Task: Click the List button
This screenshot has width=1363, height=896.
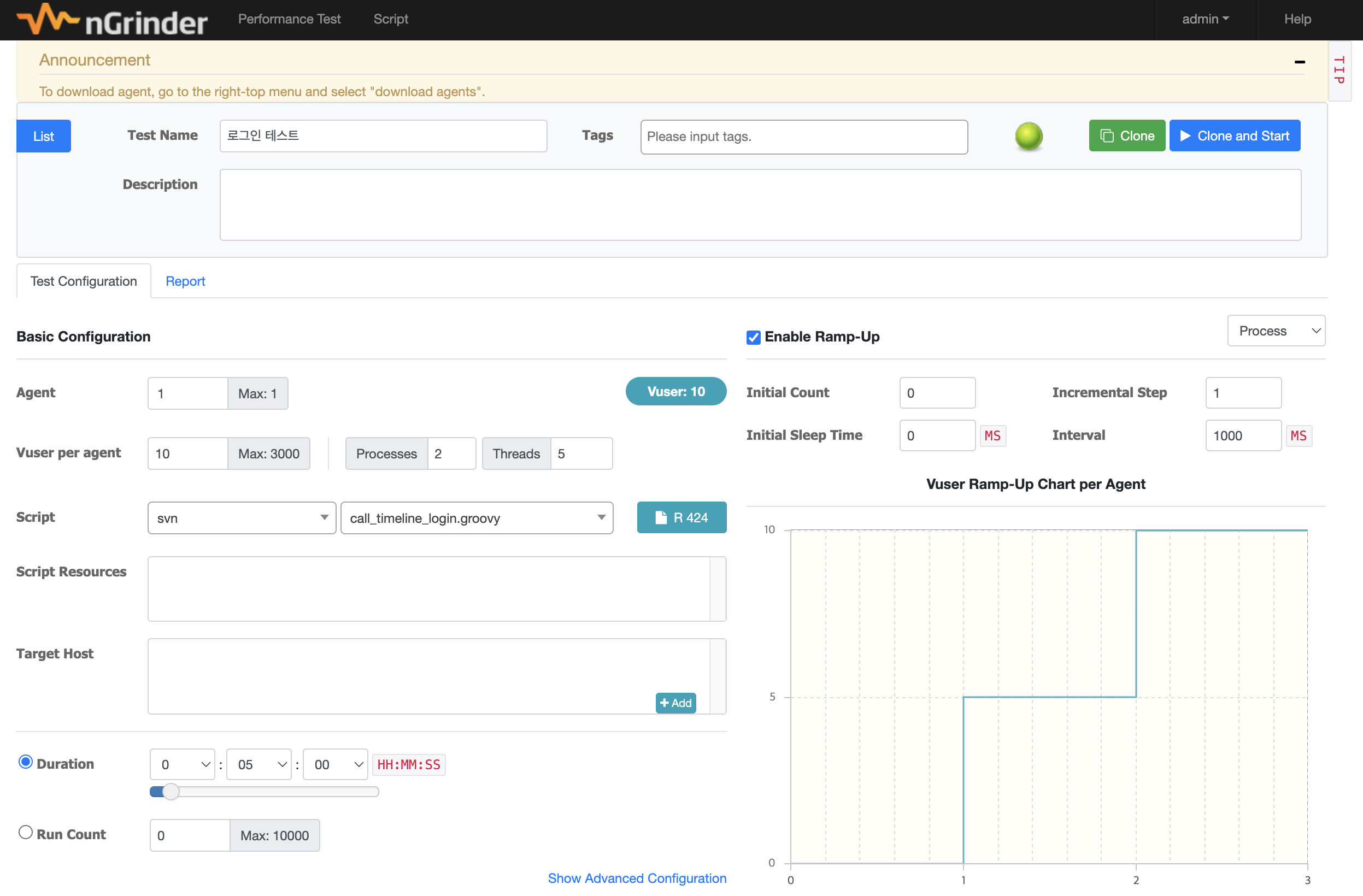Action: [x=44, y=136]
